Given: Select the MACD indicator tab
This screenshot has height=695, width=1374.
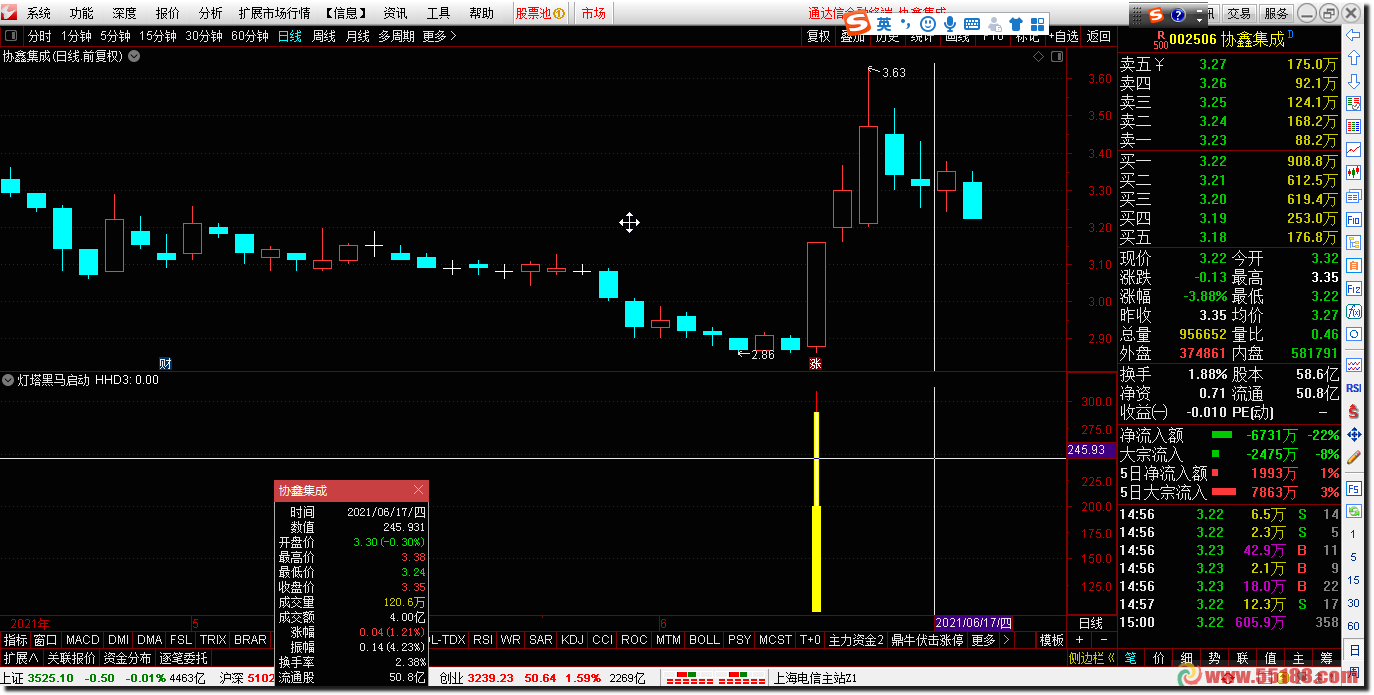Looking at the screenshot, I should pos(83,640).
